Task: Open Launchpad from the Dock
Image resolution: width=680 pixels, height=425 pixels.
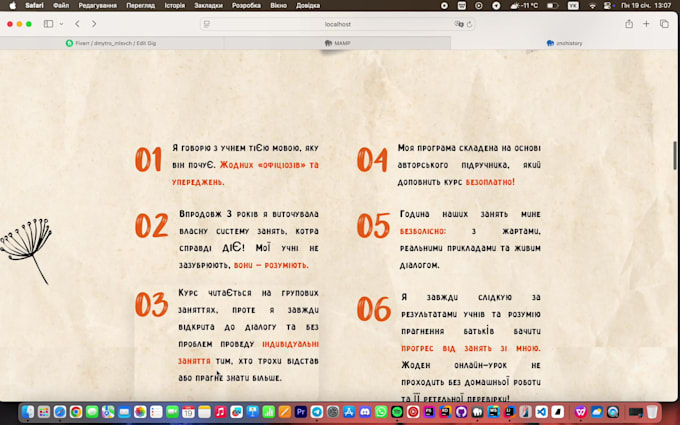Action: point(44,412)
